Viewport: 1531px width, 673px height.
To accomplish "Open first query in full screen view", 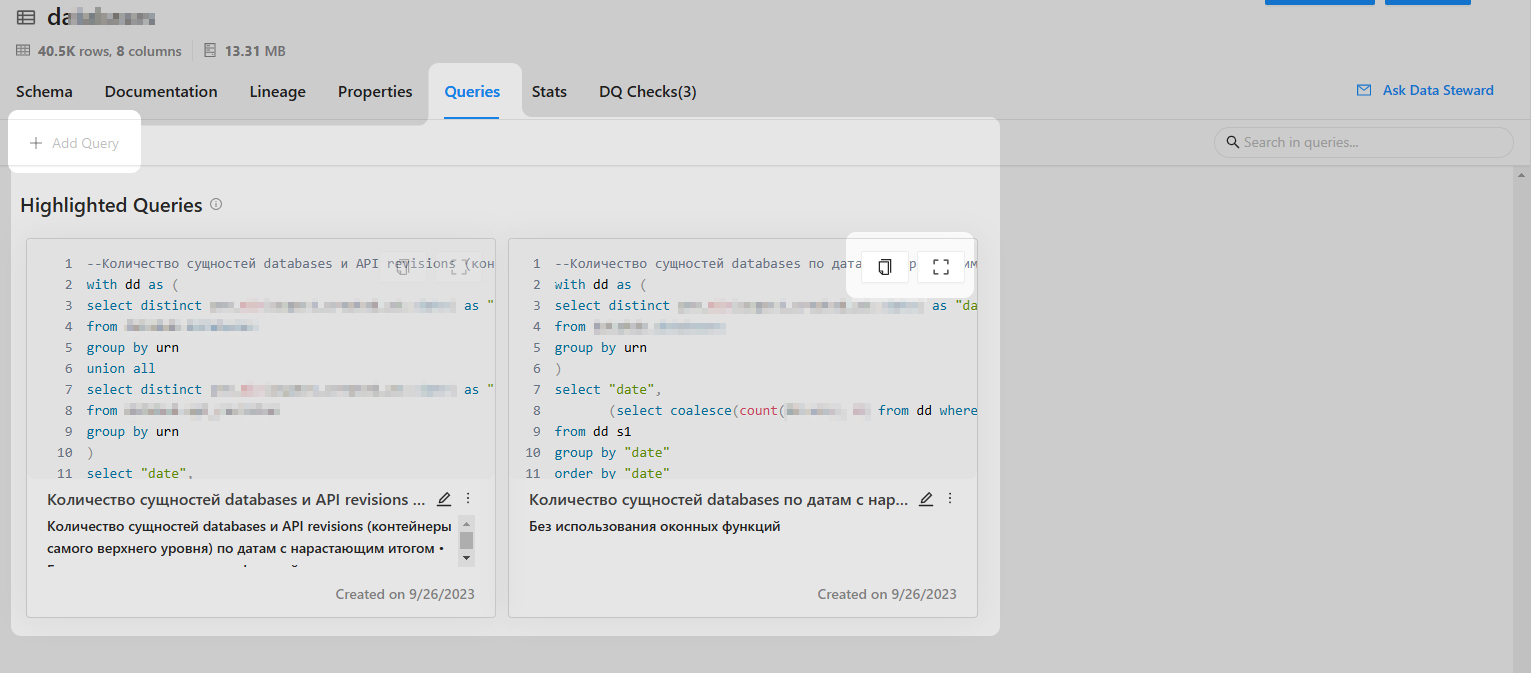I will coord(459,267).
